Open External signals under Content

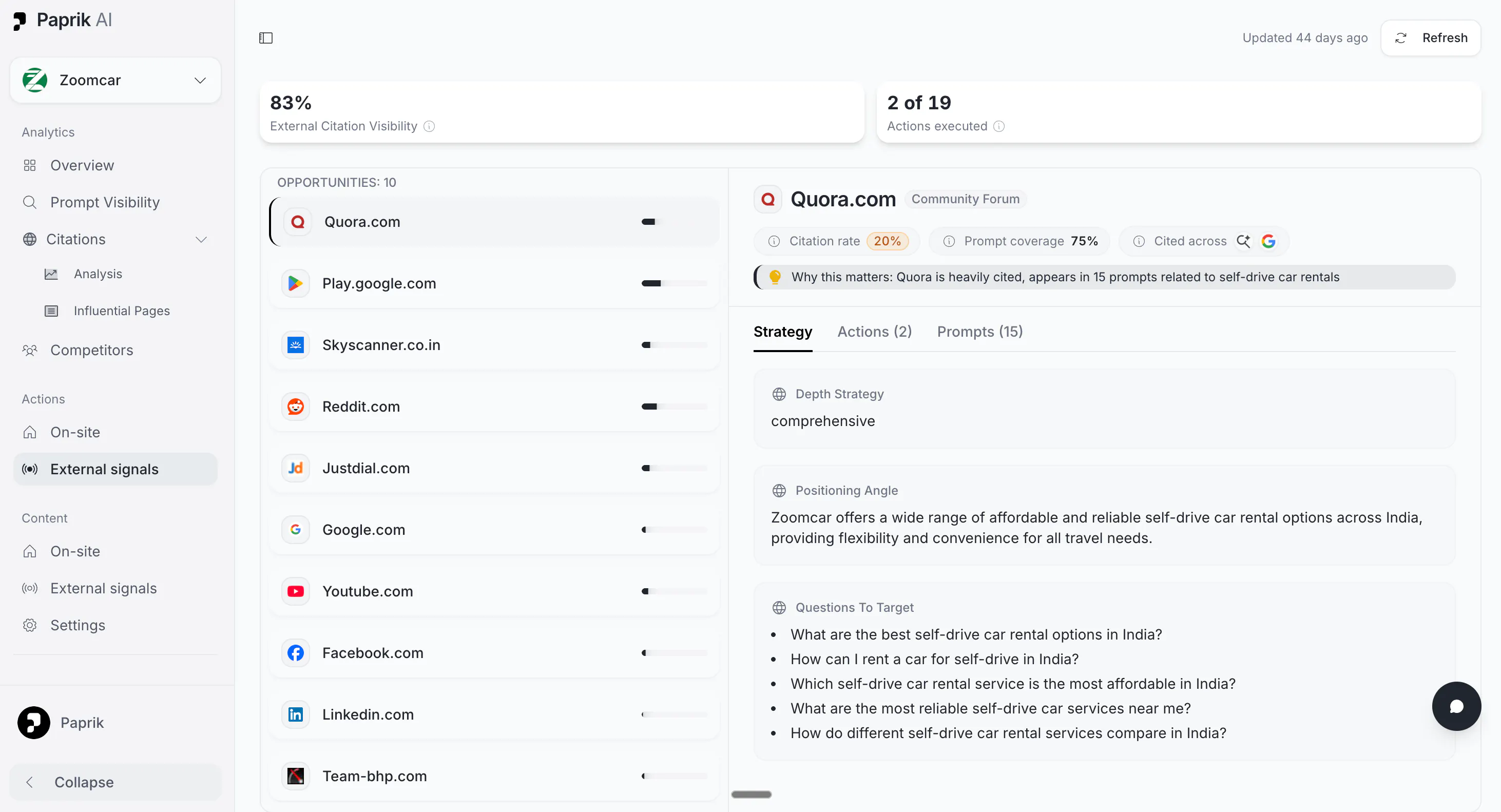[116, 588]
